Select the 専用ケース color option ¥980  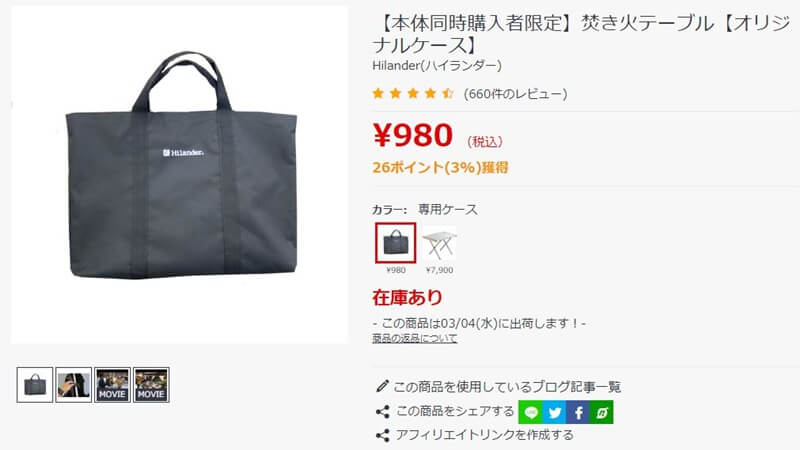coord(395,243)
